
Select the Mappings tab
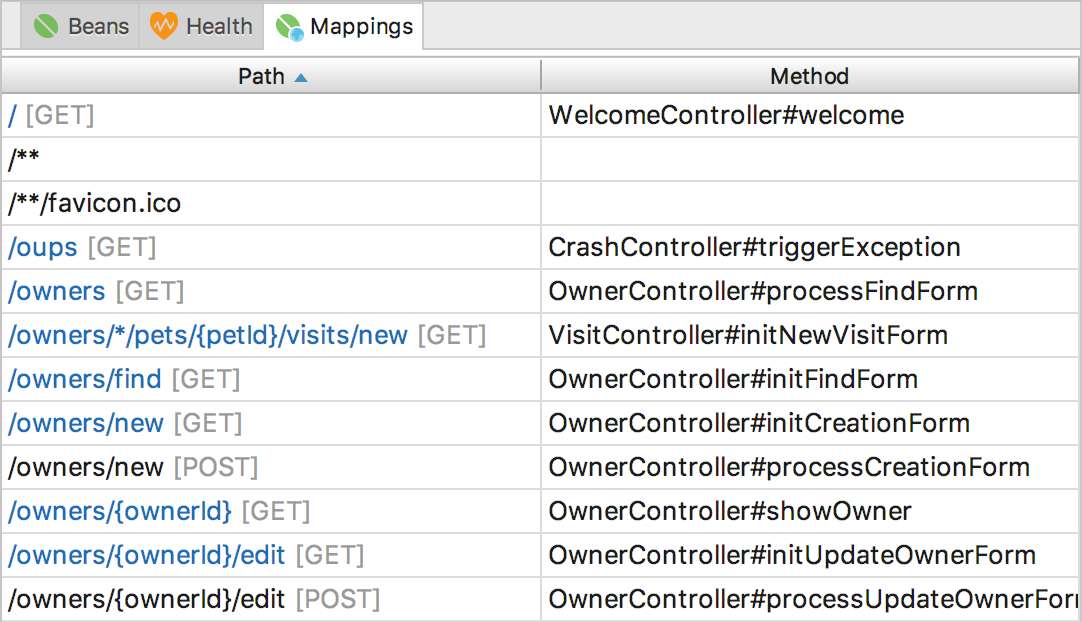[x=361, y=26]
